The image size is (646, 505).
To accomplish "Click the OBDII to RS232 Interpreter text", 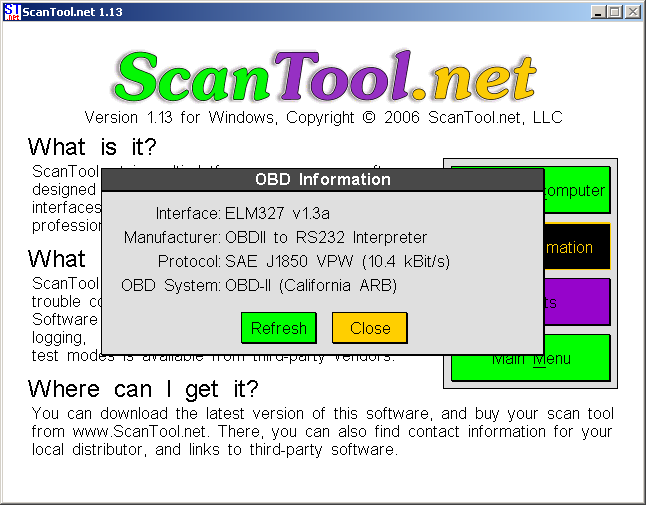I will coord(326,237).
